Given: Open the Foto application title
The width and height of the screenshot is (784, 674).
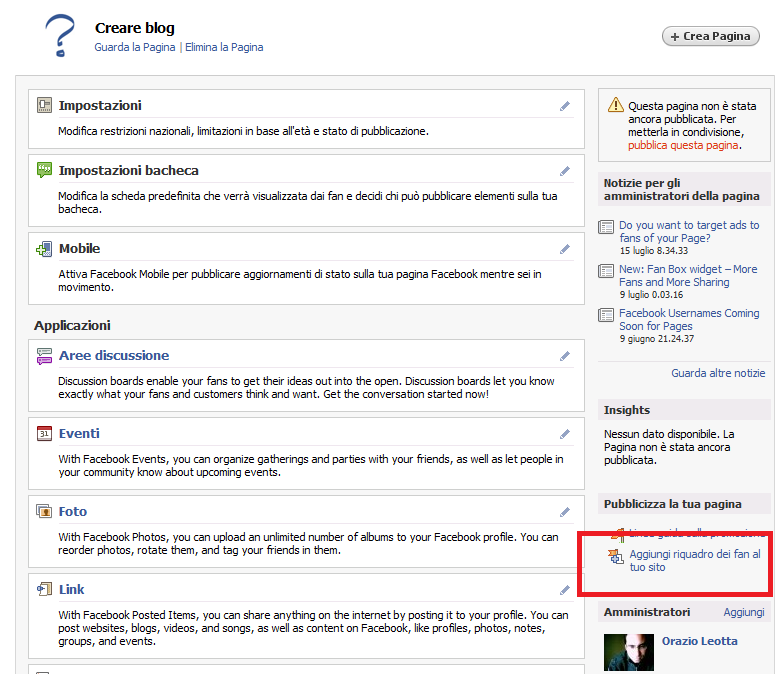Looking at the screenshot, I should click(72, 512).
